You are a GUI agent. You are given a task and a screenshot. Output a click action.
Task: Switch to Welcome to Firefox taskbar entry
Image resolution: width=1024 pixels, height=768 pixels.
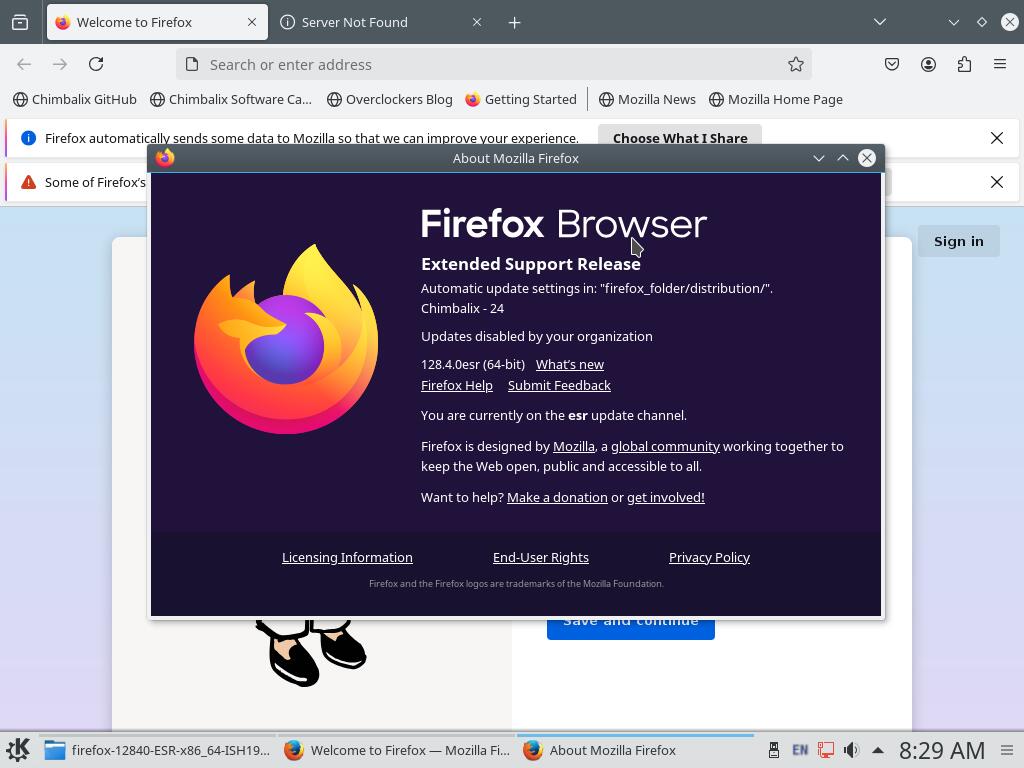point(396,750)
